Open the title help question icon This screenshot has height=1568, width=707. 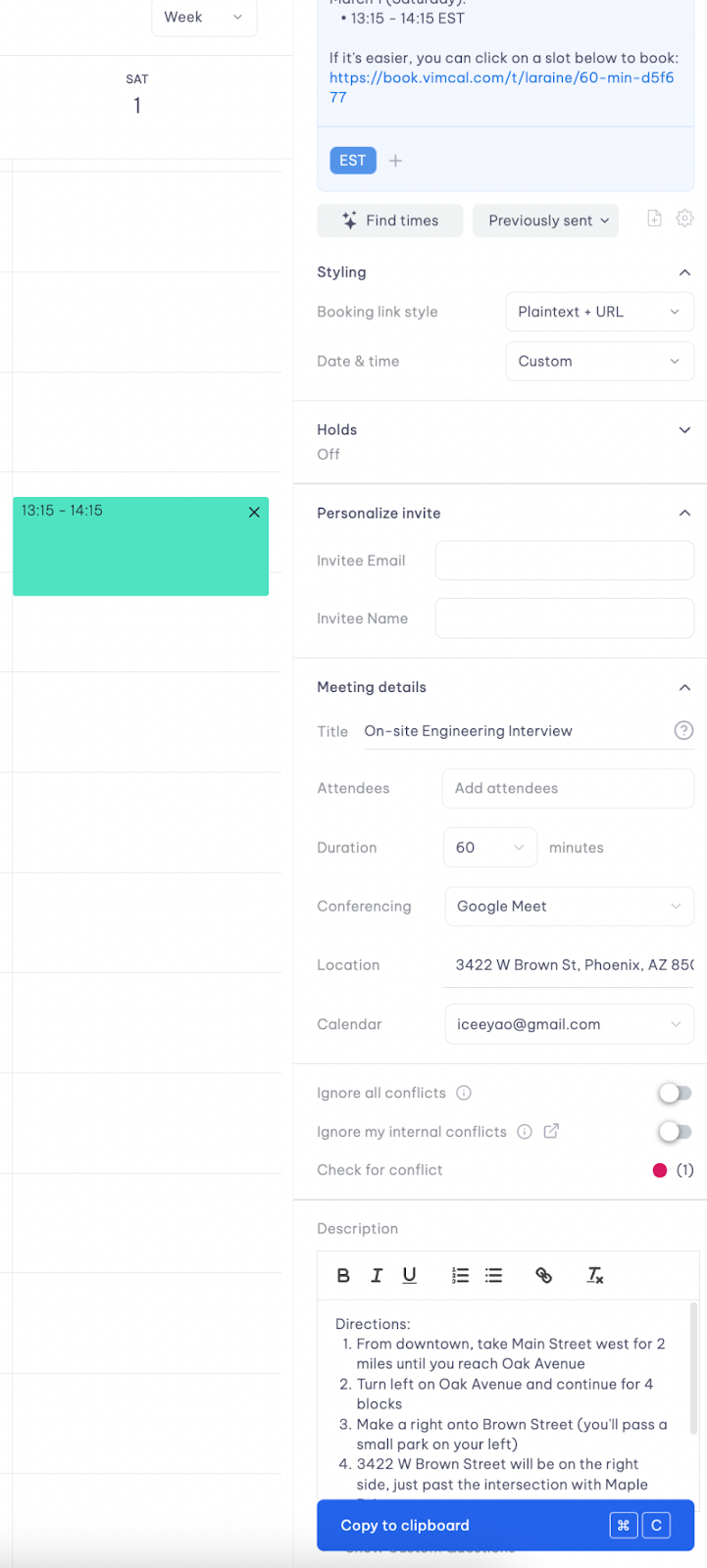point(683,730)
